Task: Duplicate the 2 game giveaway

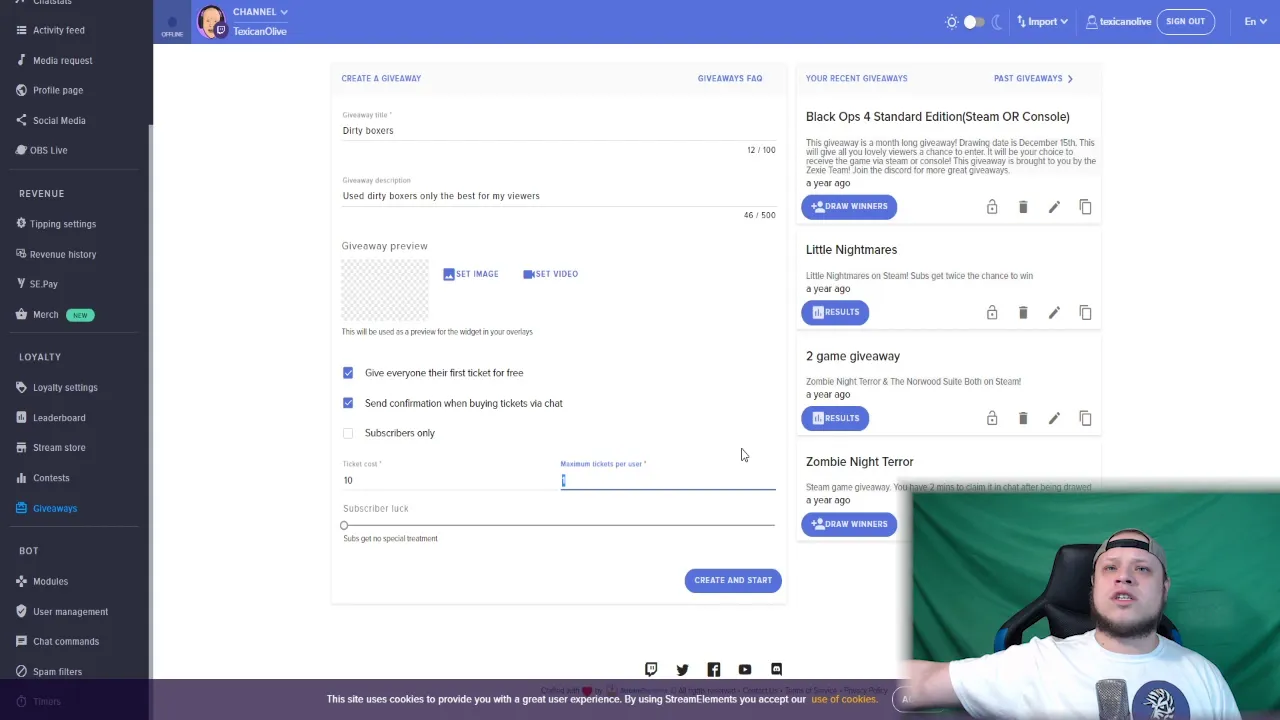Action: 1085,419
